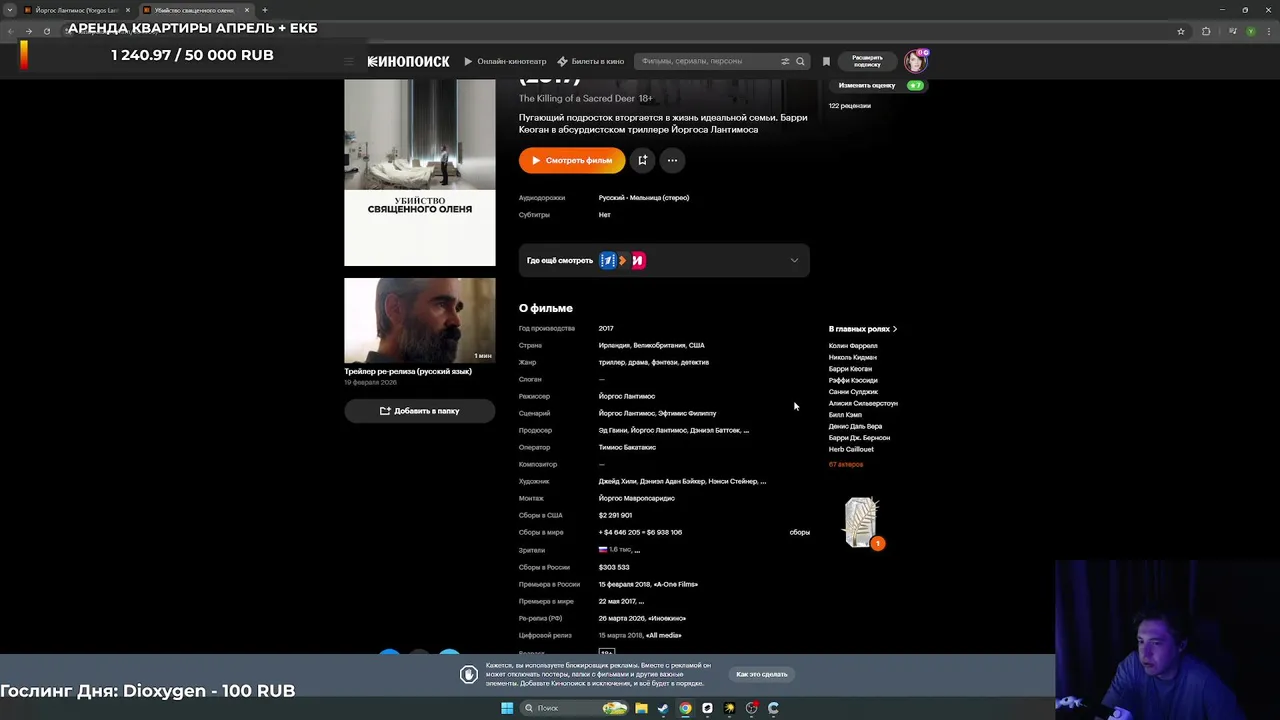Click the Cannes award palm branch icon
Image resolution: width=1280 pixels, height=720 pixels.
(x=861, y=522)
